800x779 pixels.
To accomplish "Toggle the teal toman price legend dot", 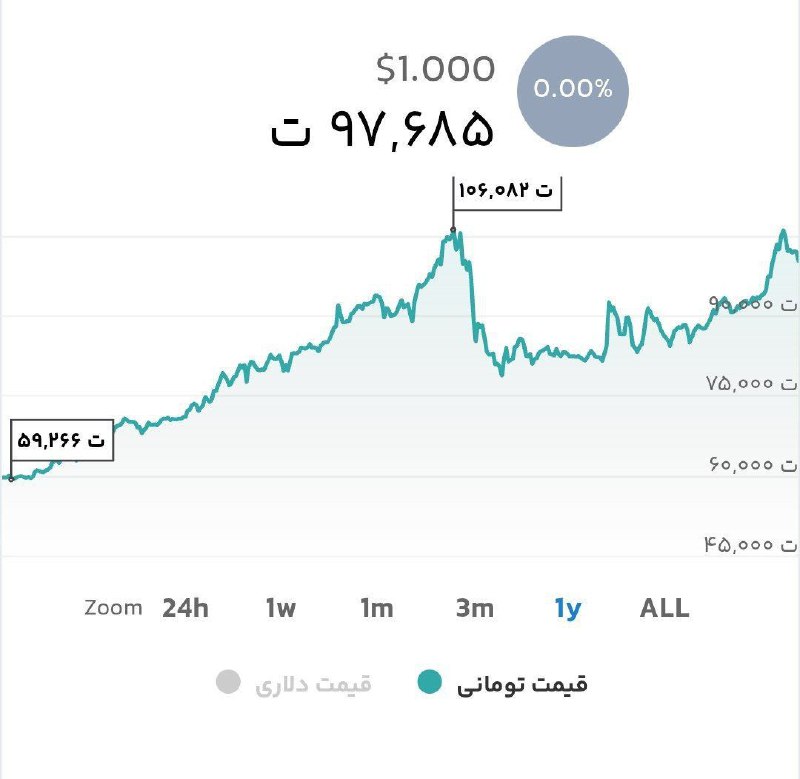I will (x=429, y=684).
